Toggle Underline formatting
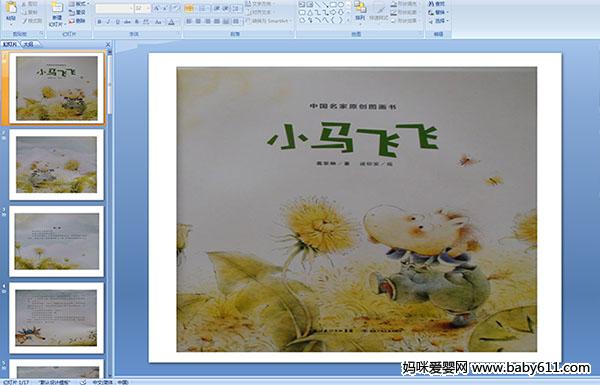This screenshot has width=600, height=385. [117, 22]
